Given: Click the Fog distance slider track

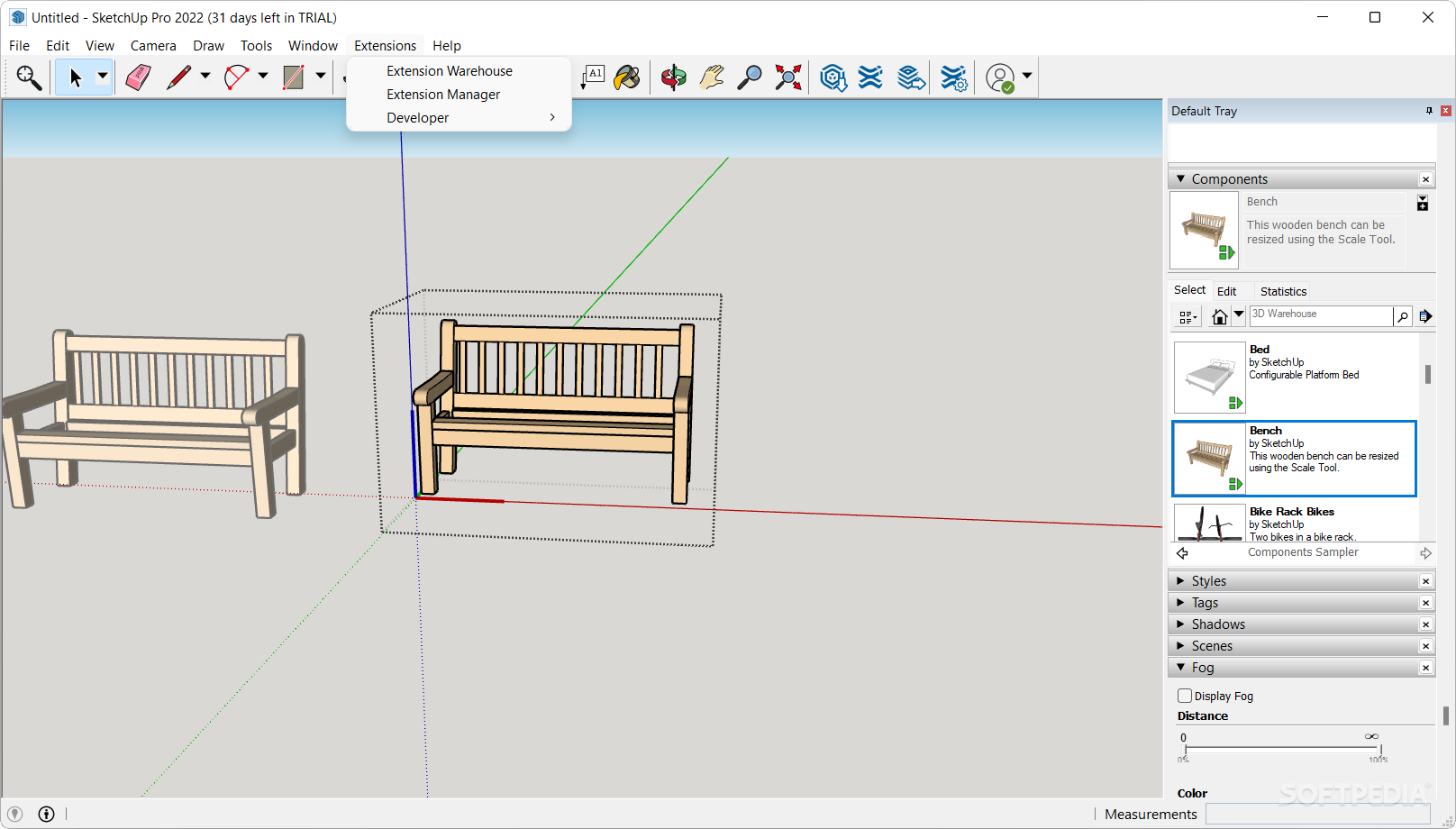Looking at the screenshot, I should tap(1283, 747).
